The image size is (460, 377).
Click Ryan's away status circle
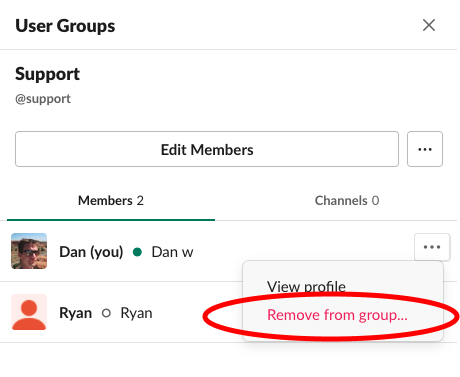point(106,313)
